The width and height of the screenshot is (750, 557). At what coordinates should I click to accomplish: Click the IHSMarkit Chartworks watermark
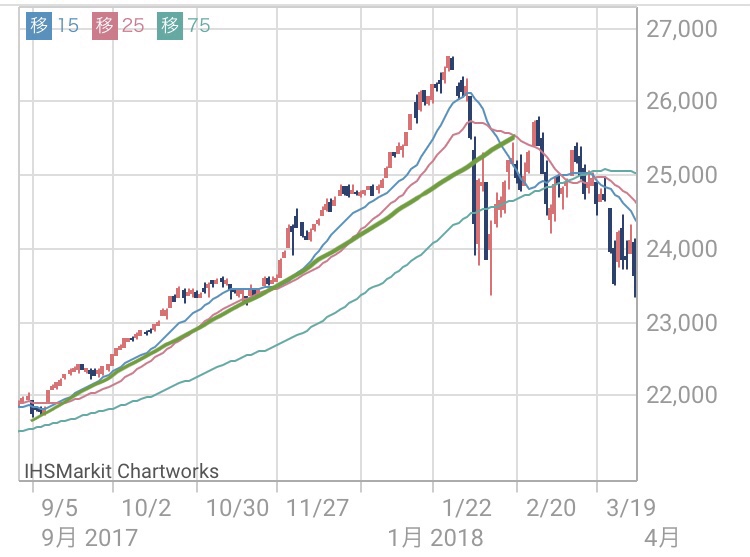(121, 470)
